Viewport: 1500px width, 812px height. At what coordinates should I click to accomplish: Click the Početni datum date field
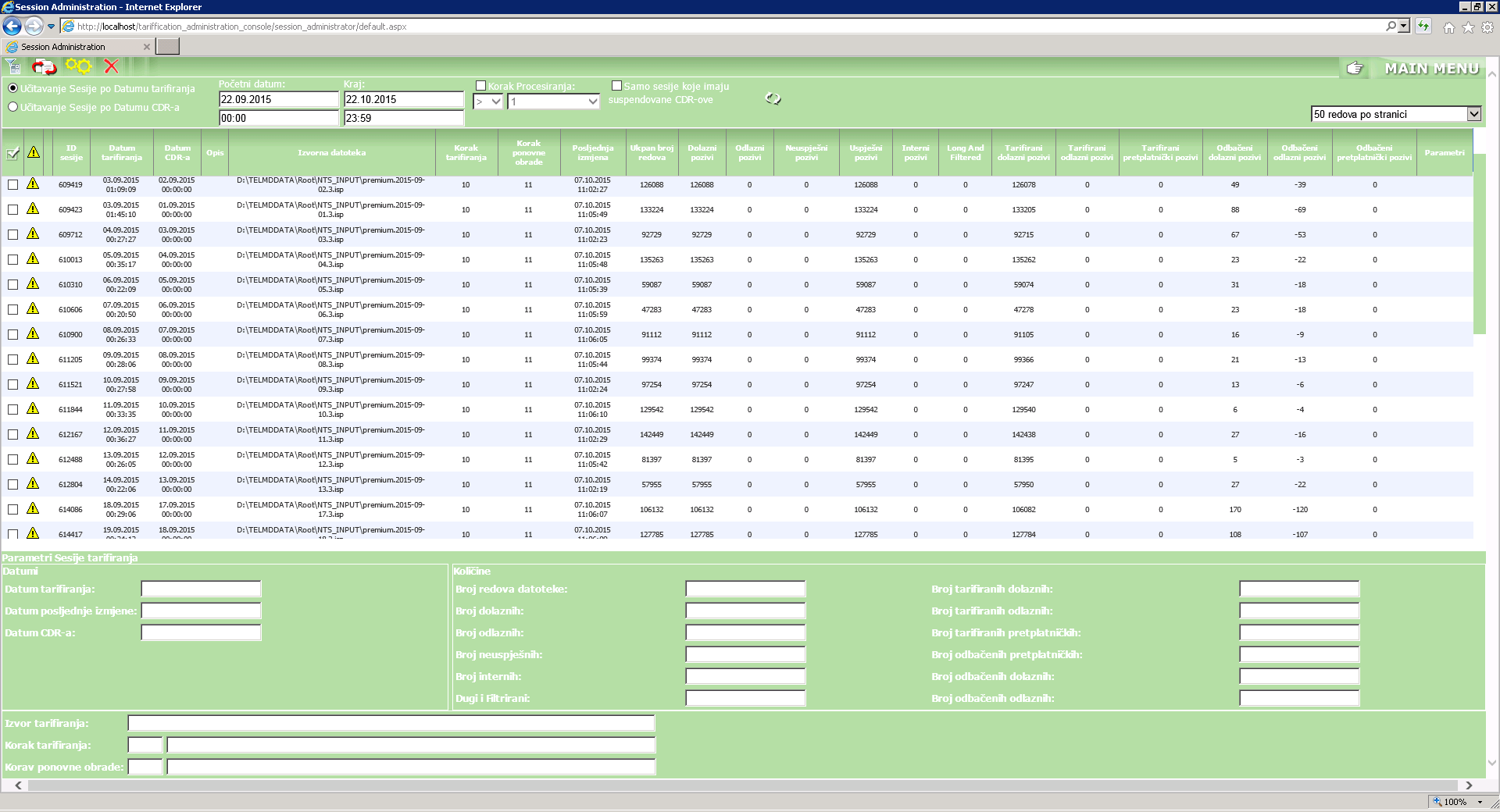point(279,99)
